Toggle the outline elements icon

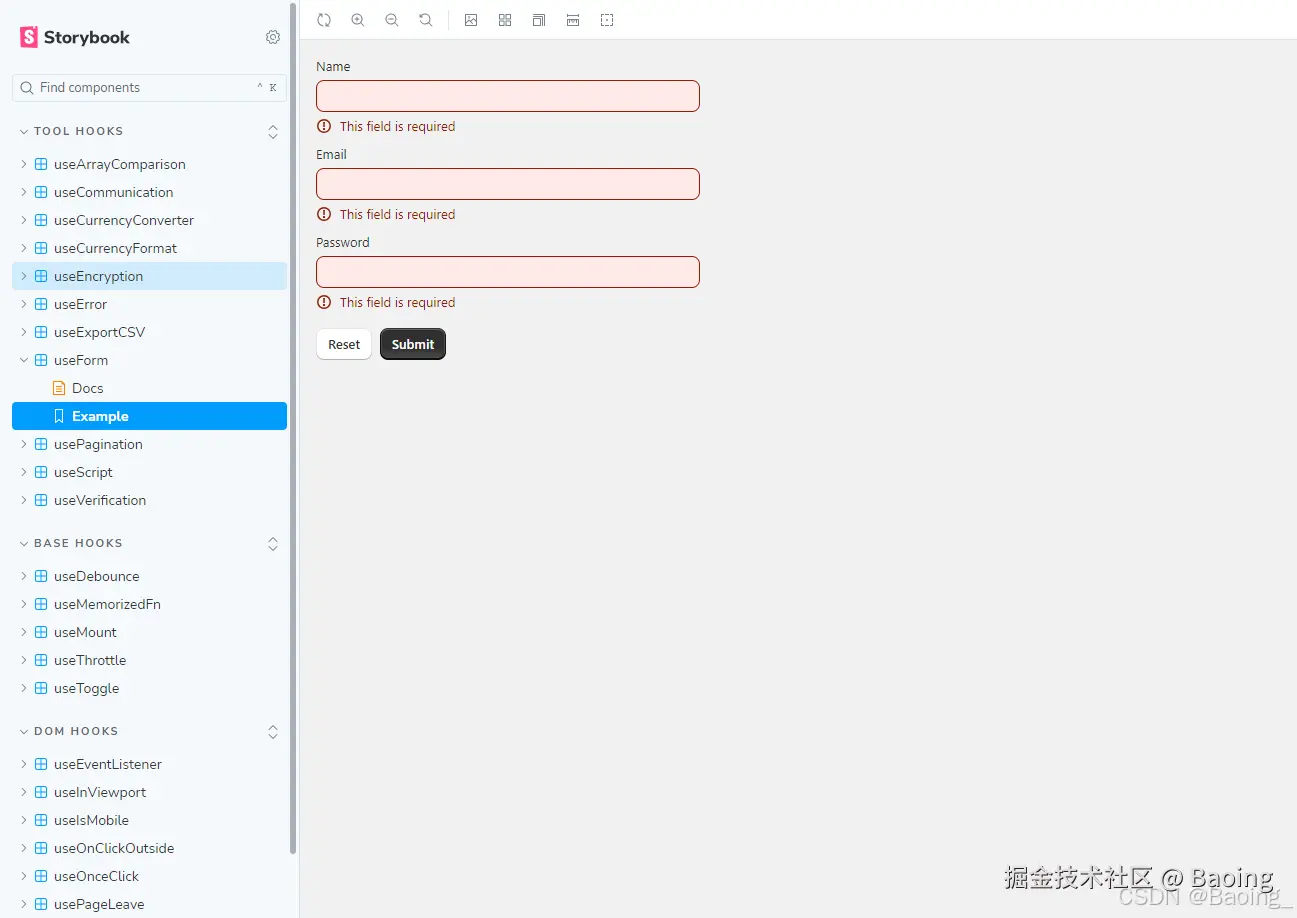click(x=607, y=19)
